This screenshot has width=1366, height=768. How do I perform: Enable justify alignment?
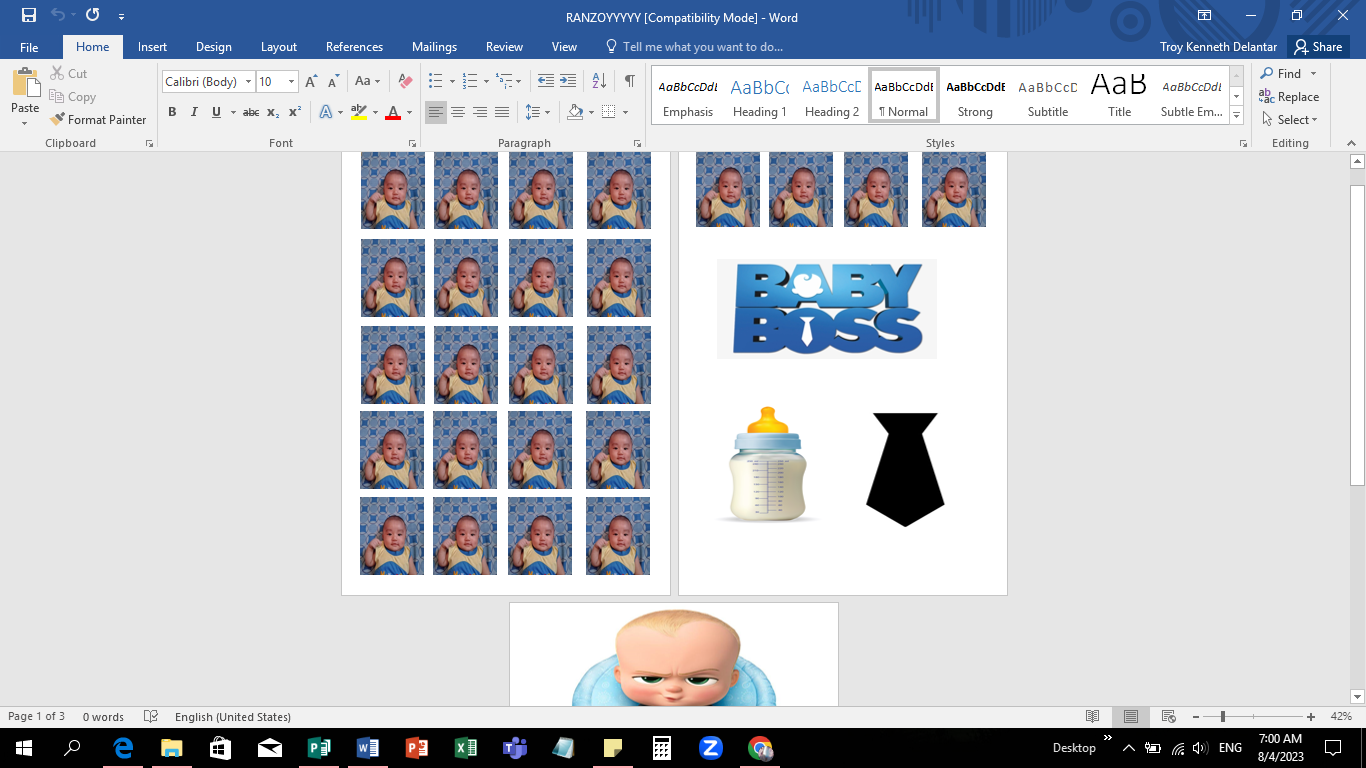[x=500, y=111]
